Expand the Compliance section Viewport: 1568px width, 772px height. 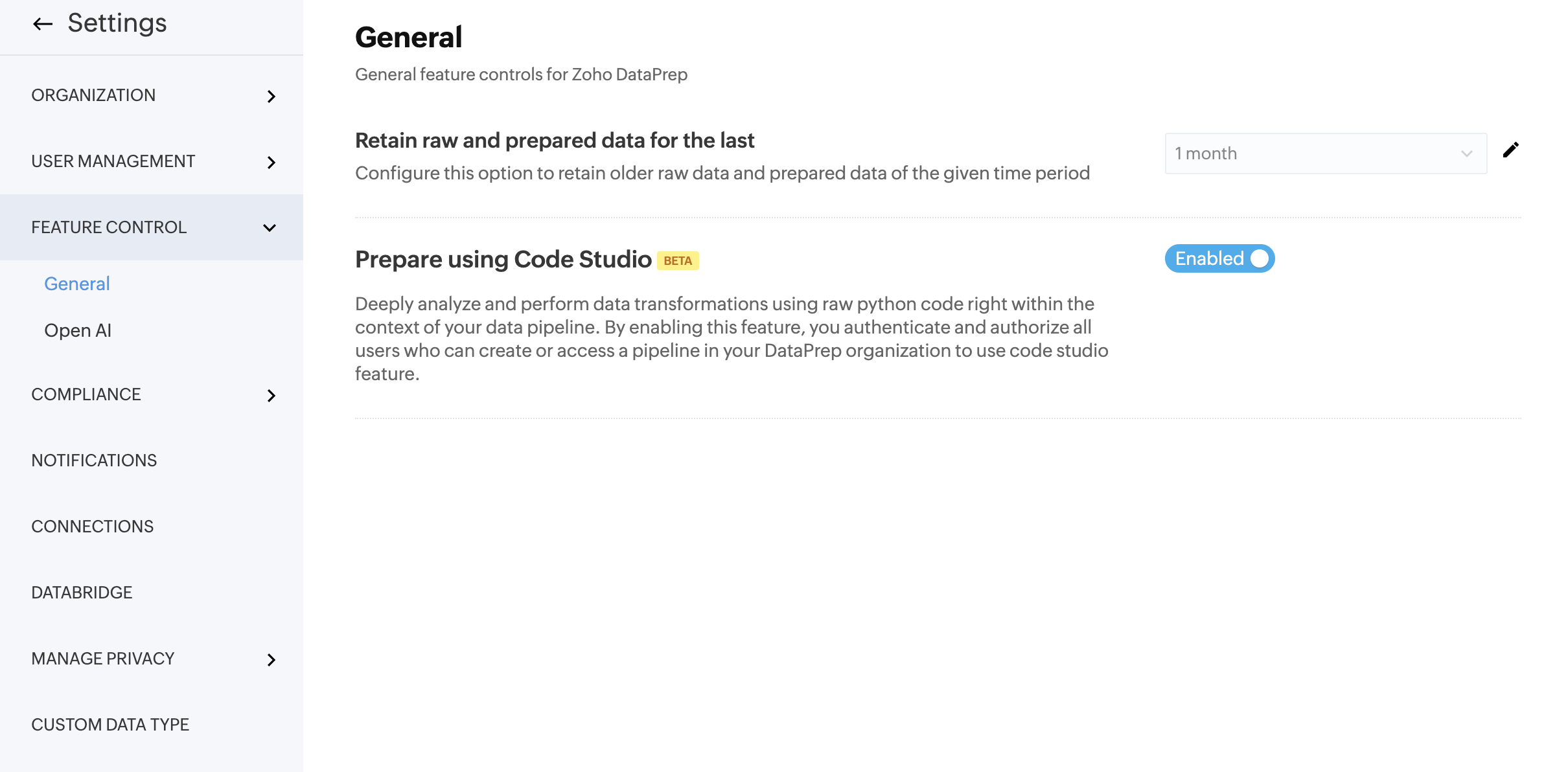pyautogui.click(x=86, y=394)
